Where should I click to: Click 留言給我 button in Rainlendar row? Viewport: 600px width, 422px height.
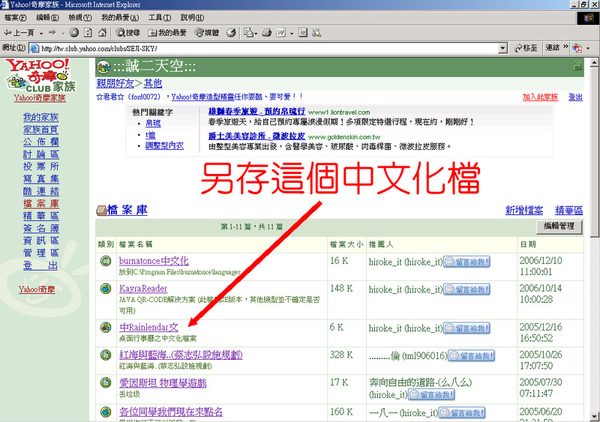(x=466, y=328)
